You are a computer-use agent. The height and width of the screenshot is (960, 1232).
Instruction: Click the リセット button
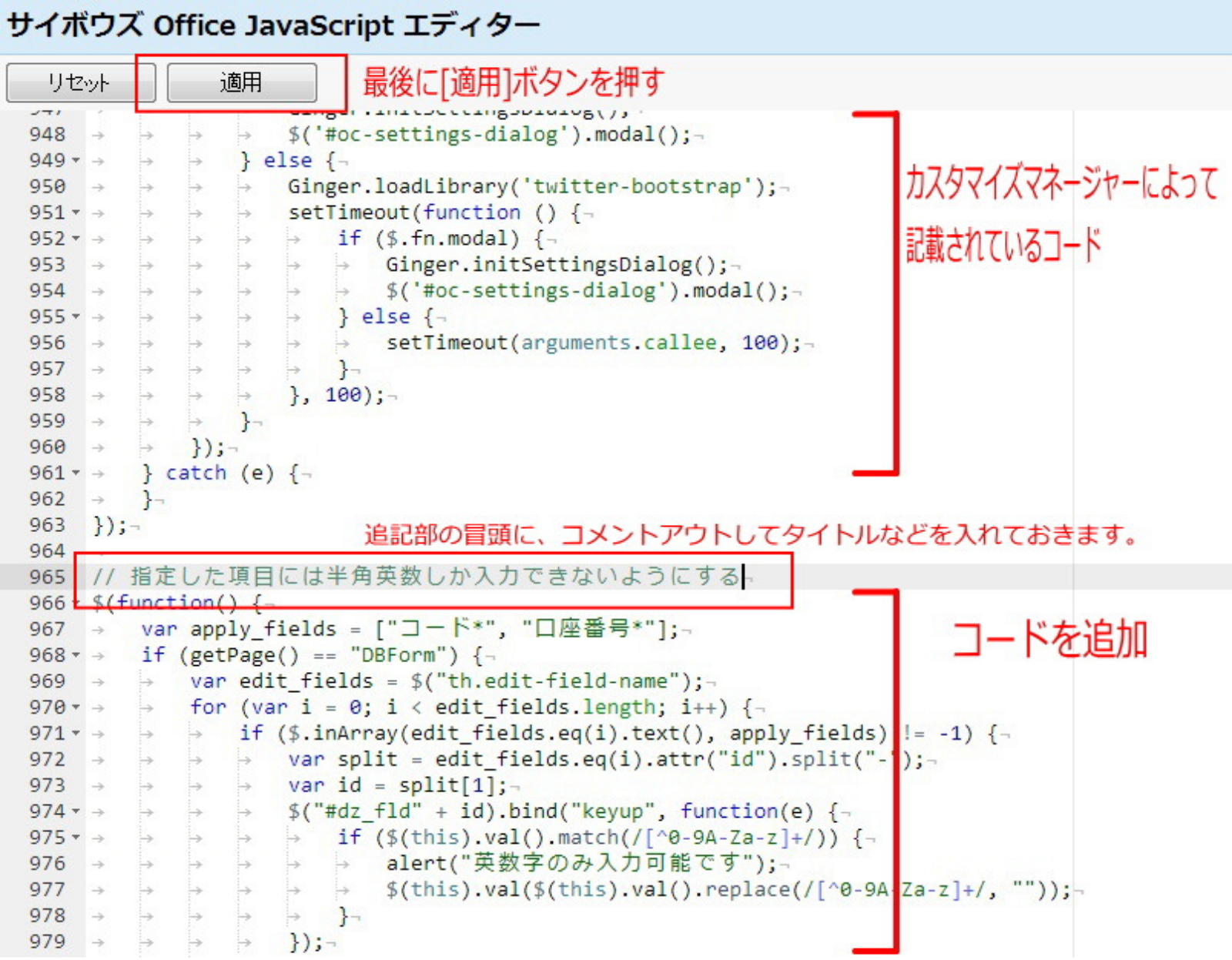coord(81,82)
